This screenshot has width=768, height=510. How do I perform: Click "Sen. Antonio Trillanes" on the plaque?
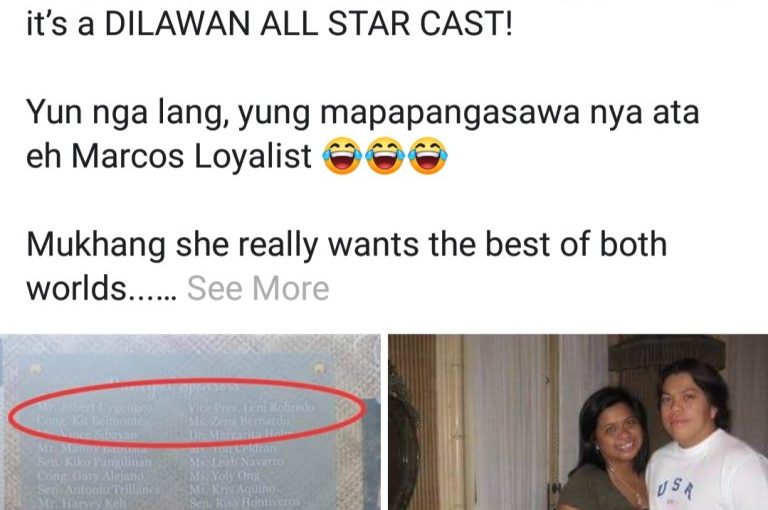pos(99,488)
